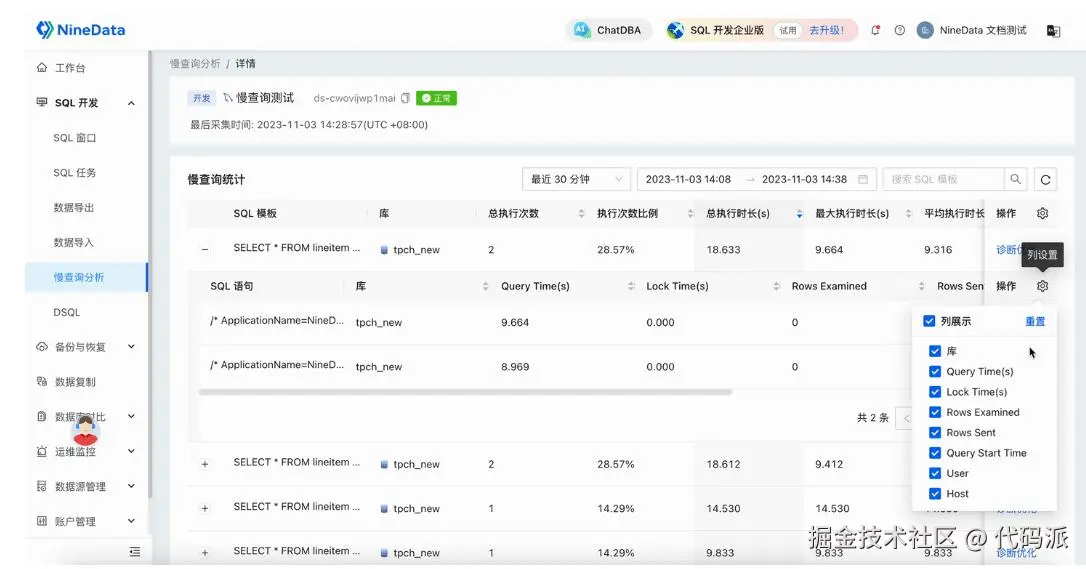Viewport: 1086px width, 569px height.
Task: Click the query time value 8.969 in nested row
Action: pos(515,367)
